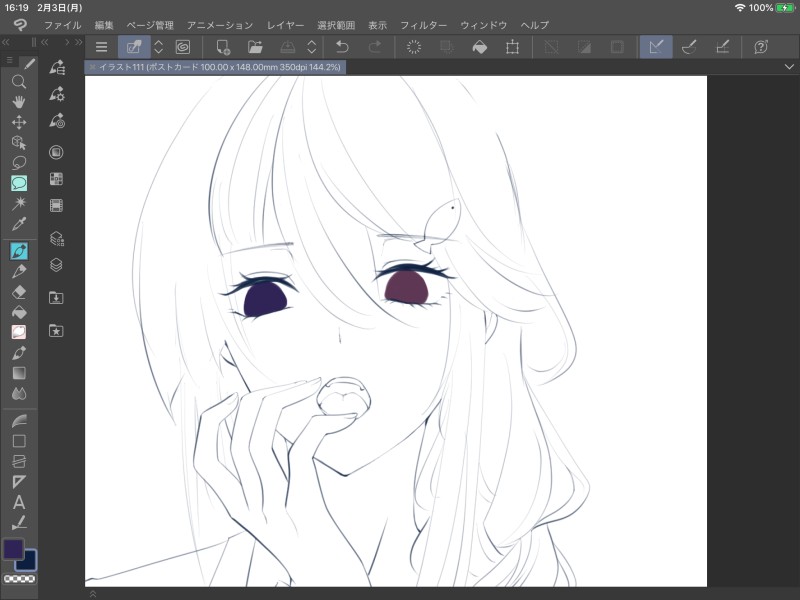
Task: Select the Move layer tool
Action: [x=19, y=122]
